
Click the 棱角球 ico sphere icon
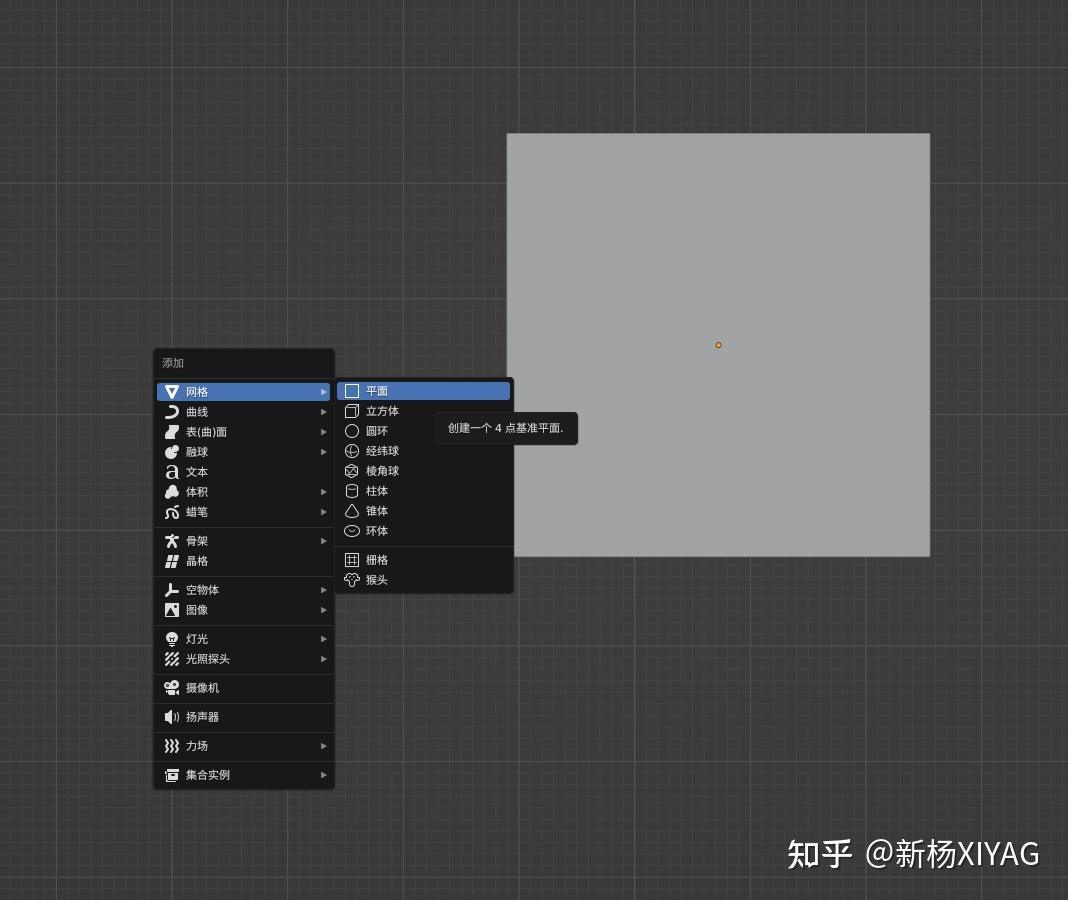point(351,471)
